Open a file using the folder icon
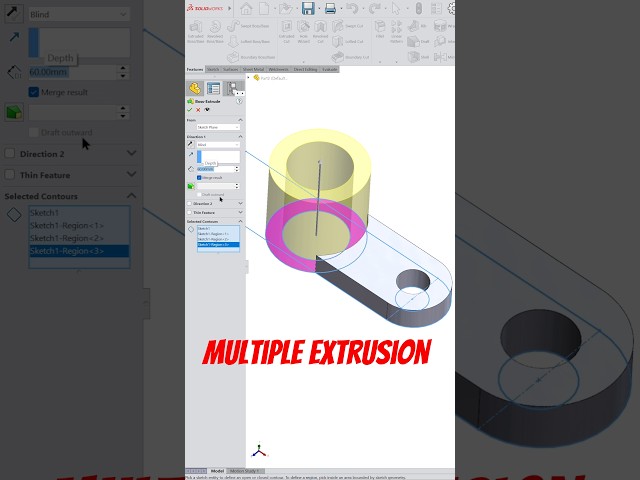The width and height of the screenshot is (640, 480). 286,9
